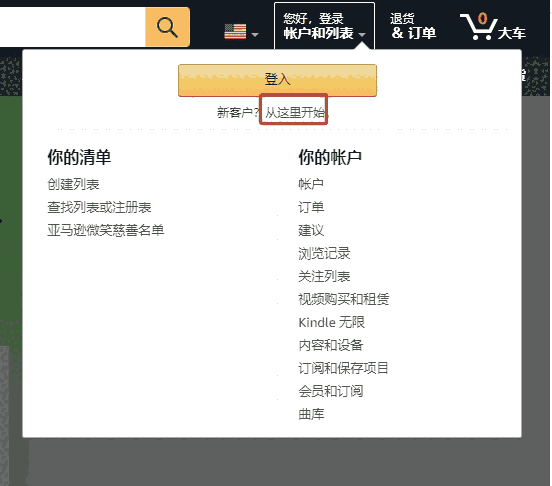Expand the arrow next to US flag
552x486 pixels.
(255, 34)
